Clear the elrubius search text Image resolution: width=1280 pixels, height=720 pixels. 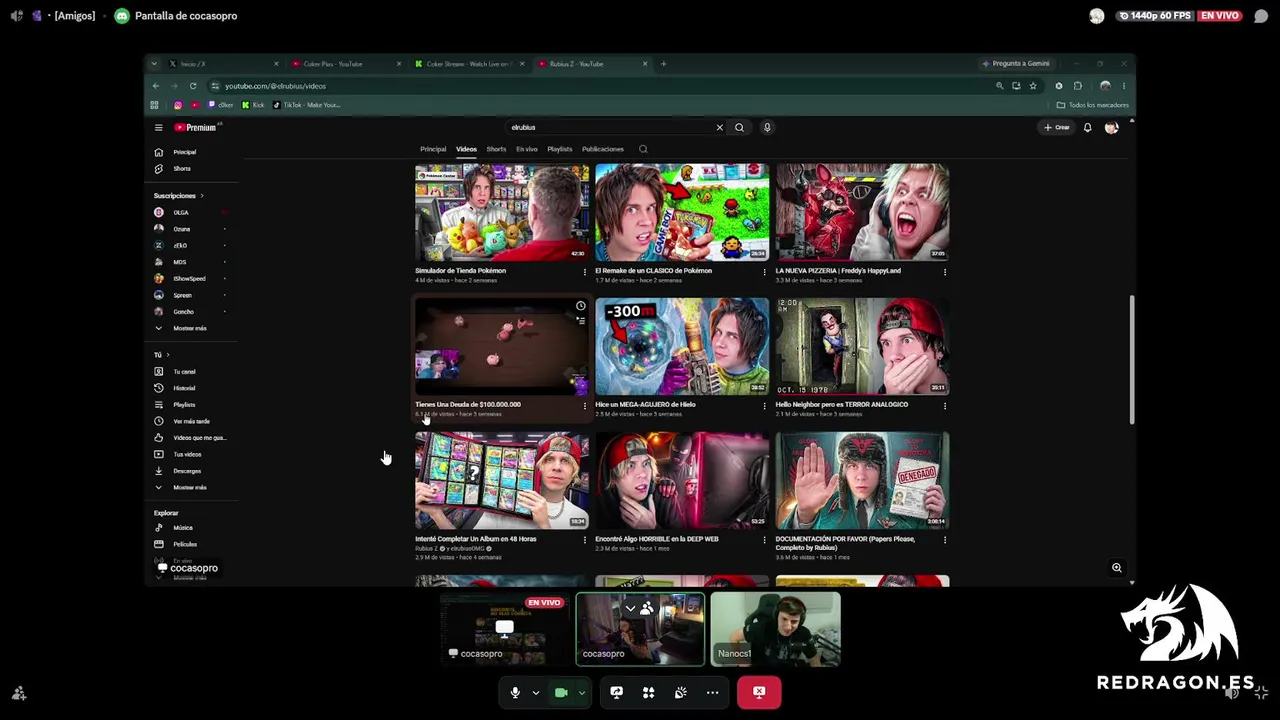(719, 128)
